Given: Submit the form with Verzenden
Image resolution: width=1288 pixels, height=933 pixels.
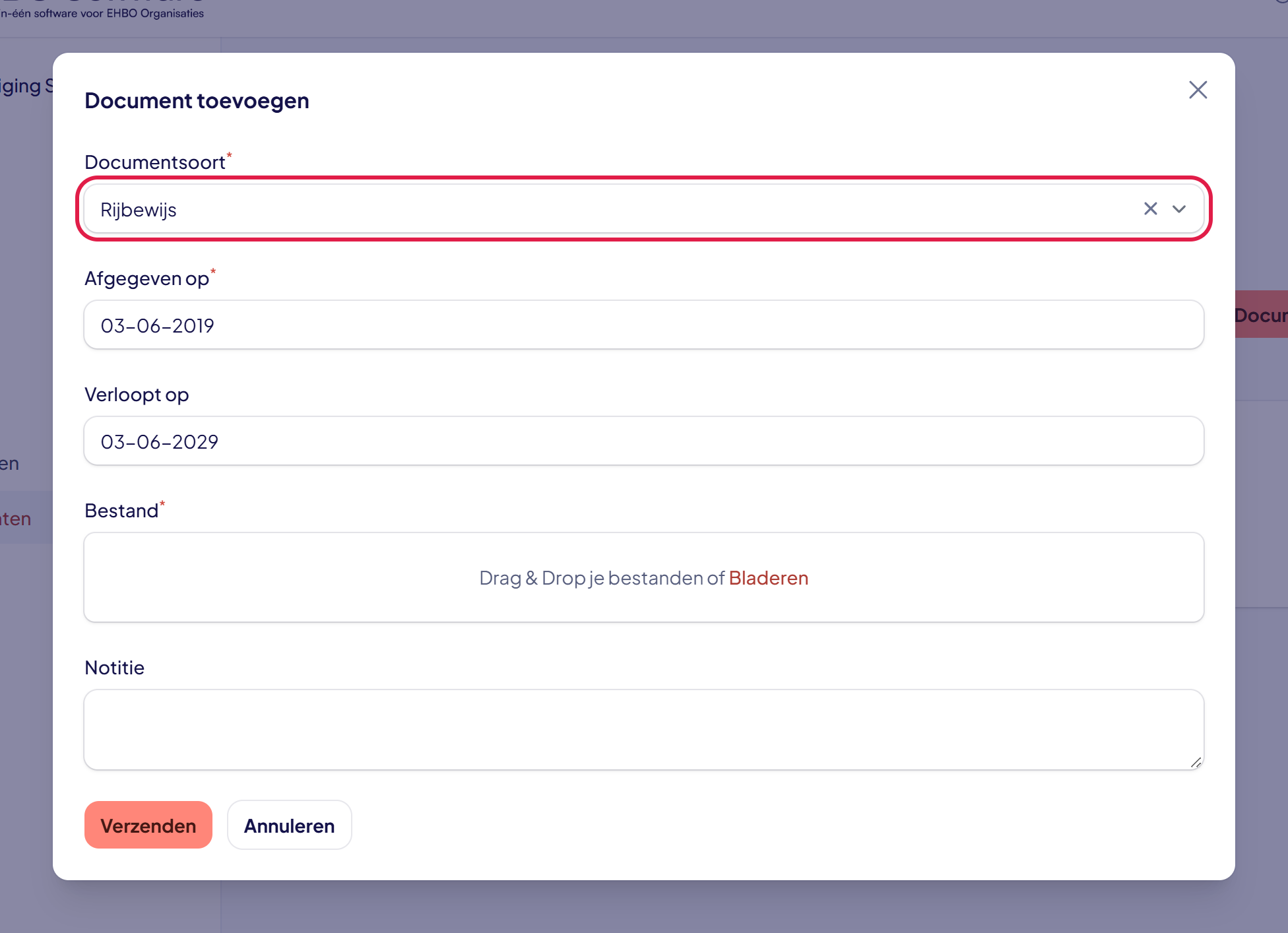Looking at the screenshot, I should tap(148, 825).
